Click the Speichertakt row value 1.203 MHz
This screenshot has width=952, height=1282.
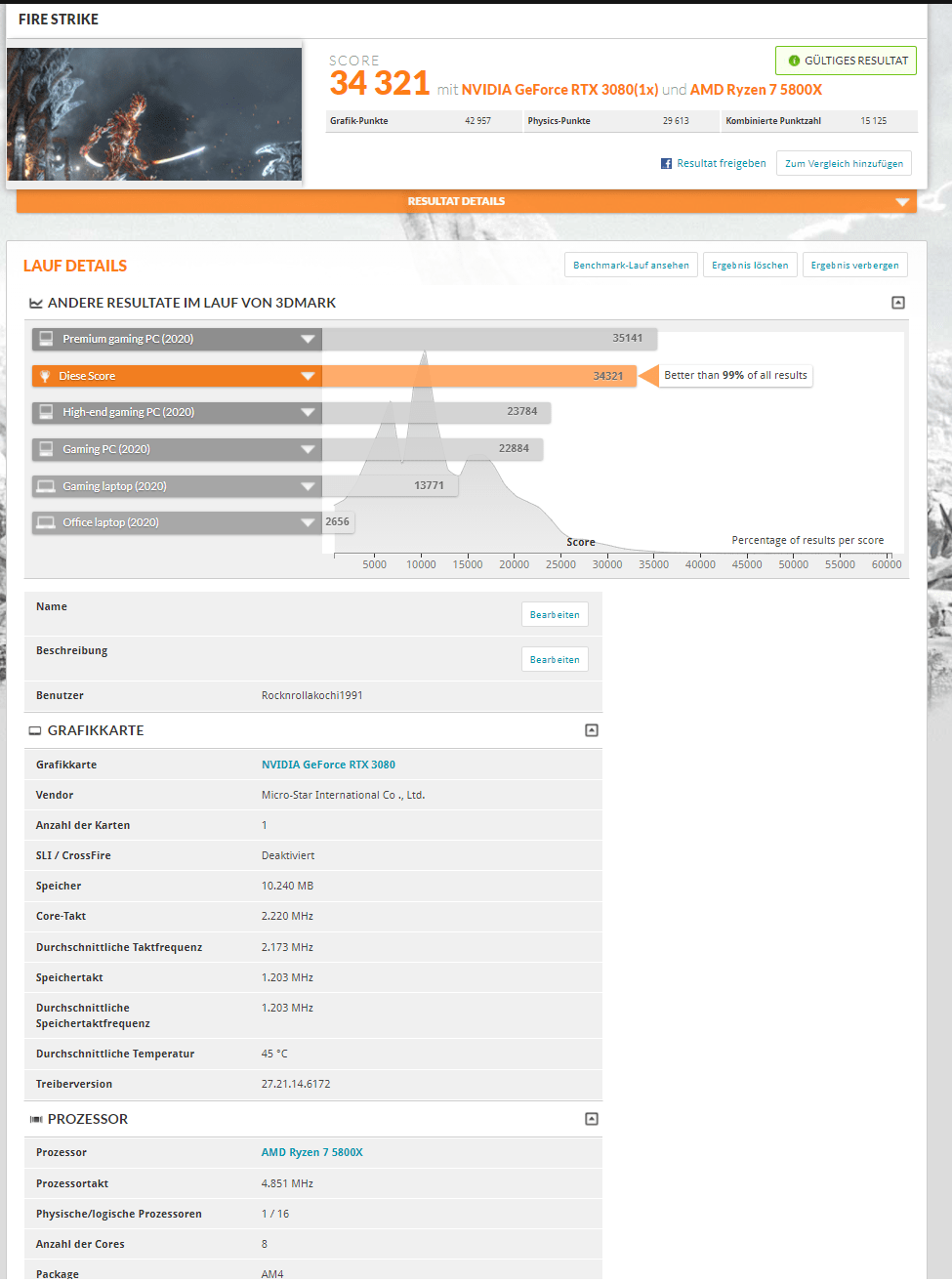287,978
